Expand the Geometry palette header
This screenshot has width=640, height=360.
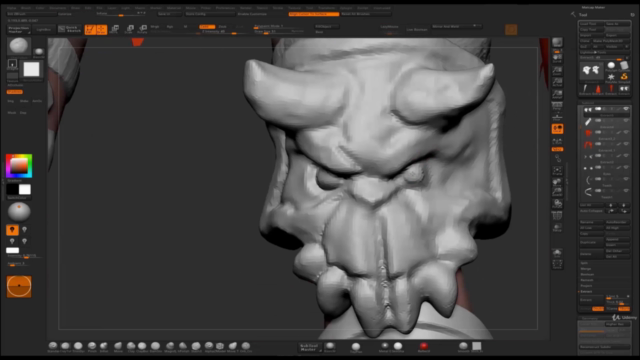pyautogui.click(x=589, y=319)
